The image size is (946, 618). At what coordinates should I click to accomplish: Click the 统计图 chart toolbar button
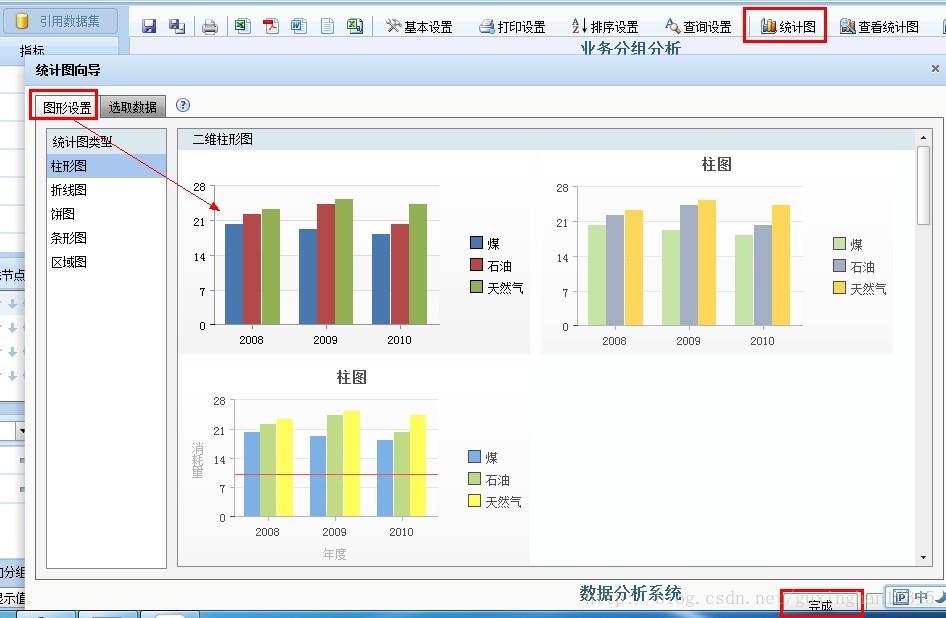(x=787, y=27)
